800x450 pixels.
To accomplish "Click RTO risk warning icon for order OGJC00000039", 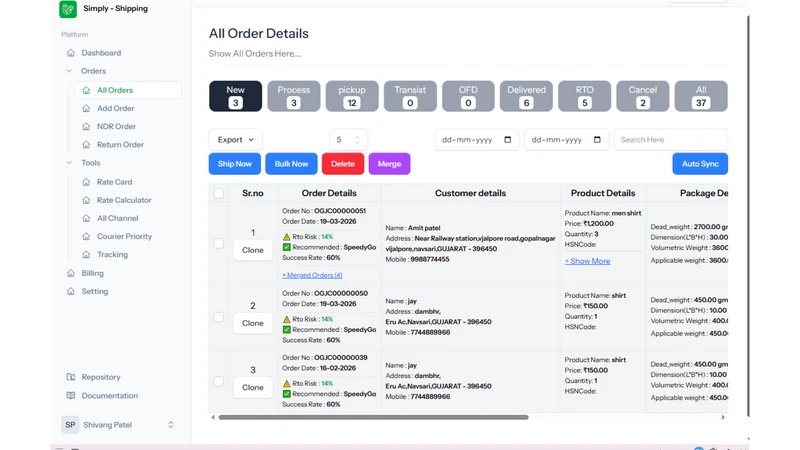I will pos(286,383).
